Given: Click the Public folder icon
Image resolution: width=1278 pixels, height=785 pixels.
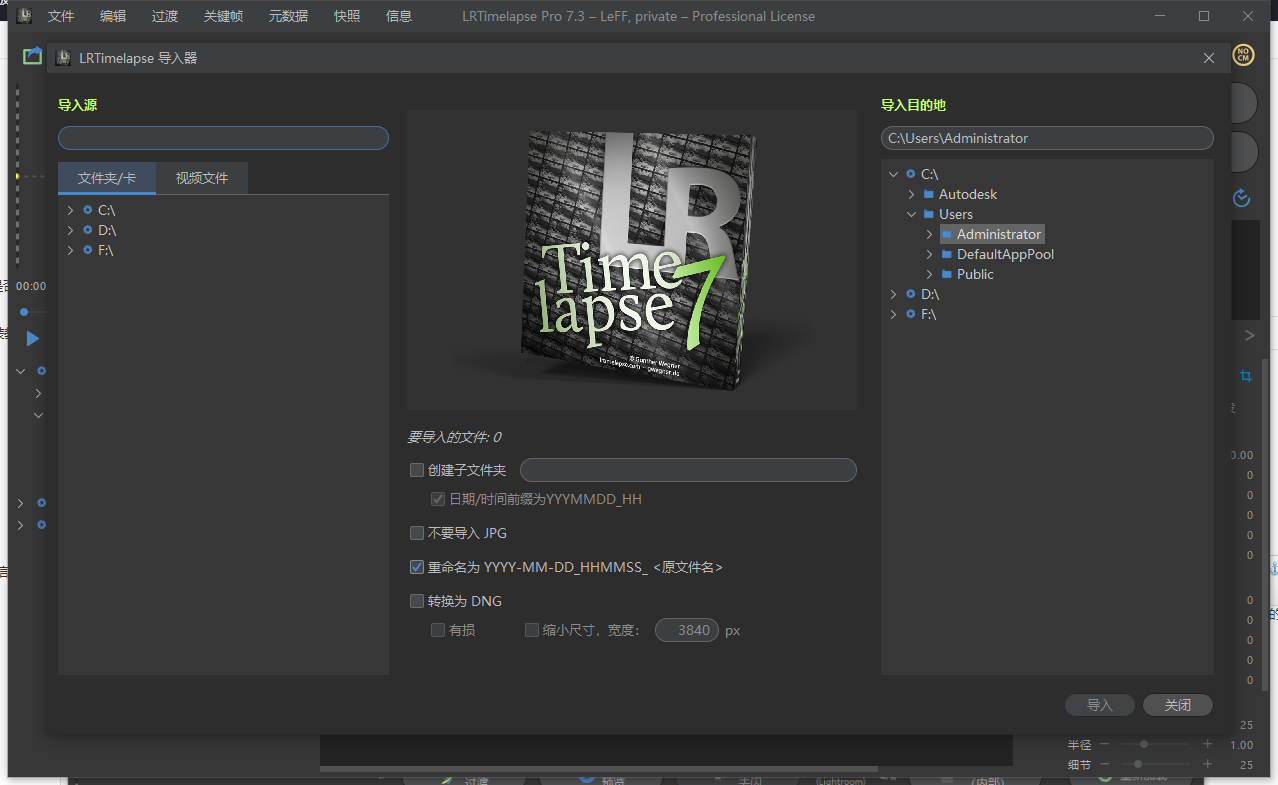Looking at the screenshot, I should pyautogui.click(x=947, y=274).
